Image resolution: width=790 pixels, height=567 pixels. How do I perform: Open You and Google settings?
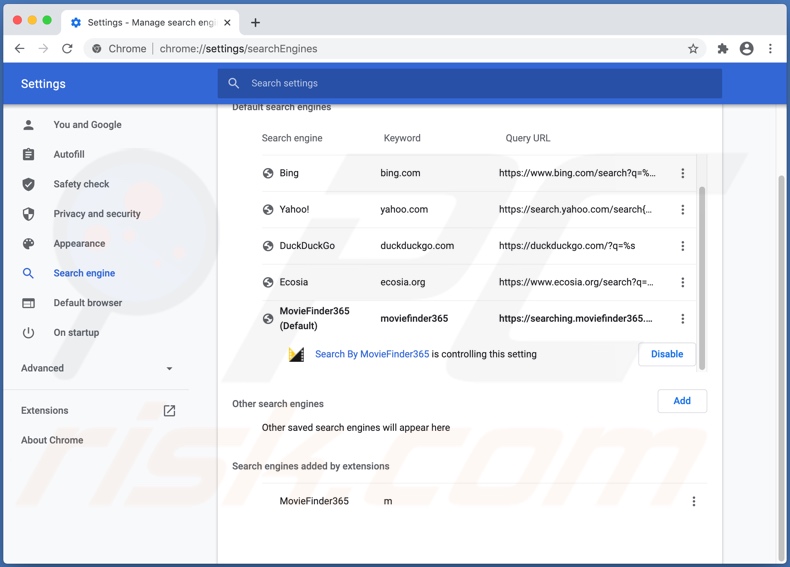pos(87,124)
